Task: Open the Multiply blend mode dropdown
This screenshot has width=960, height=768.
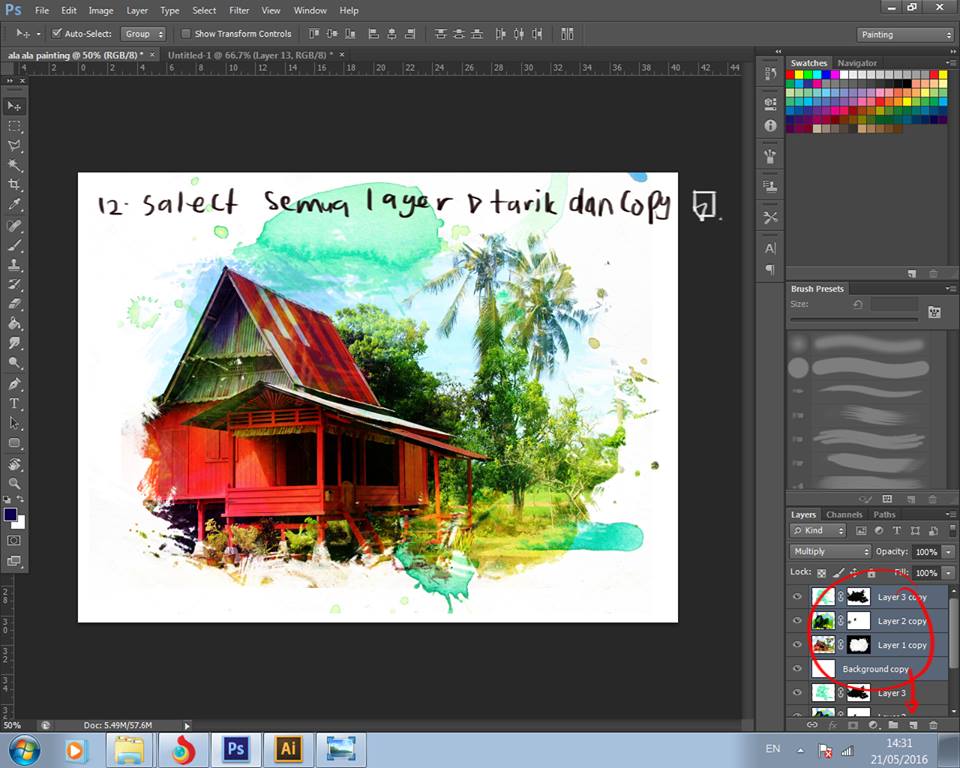Action: click(x=830, y=552)
